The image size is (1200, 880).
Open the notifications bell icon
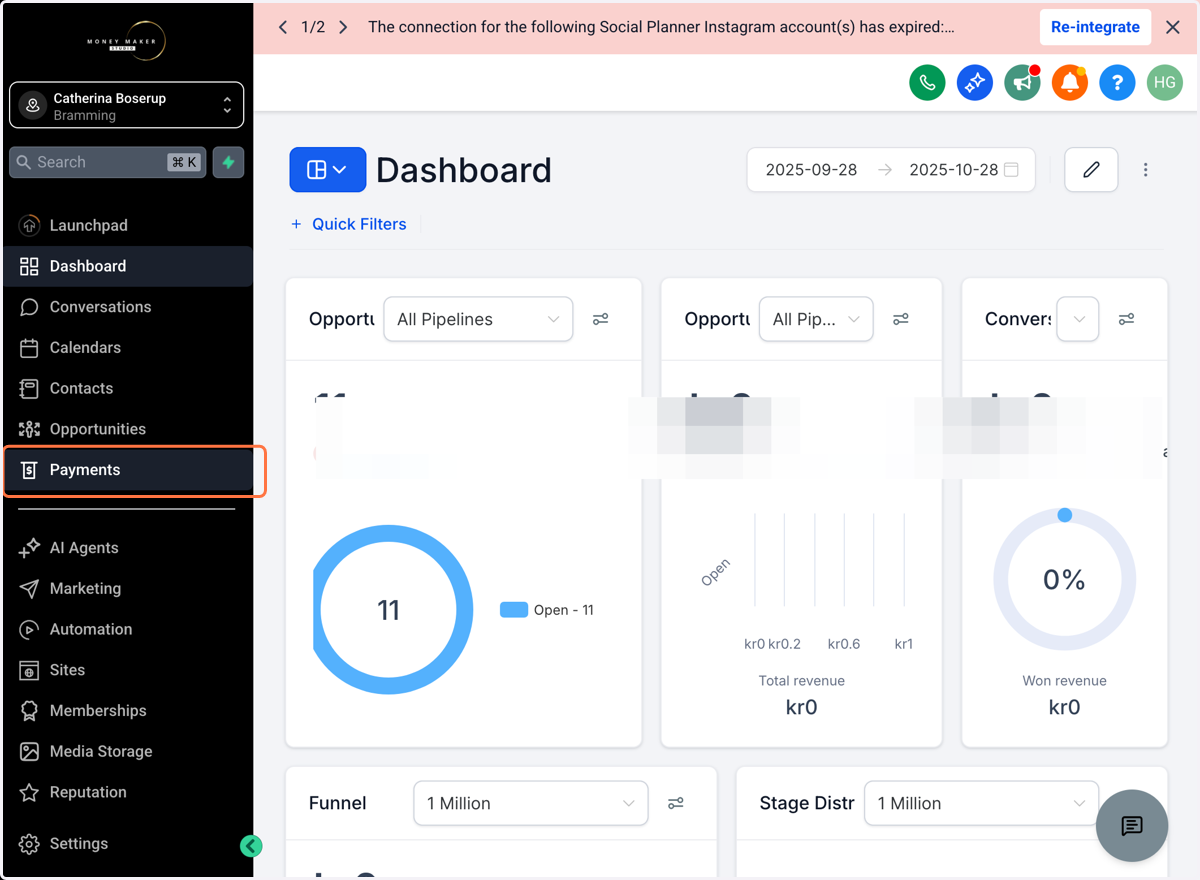(x=1069, y=82)
